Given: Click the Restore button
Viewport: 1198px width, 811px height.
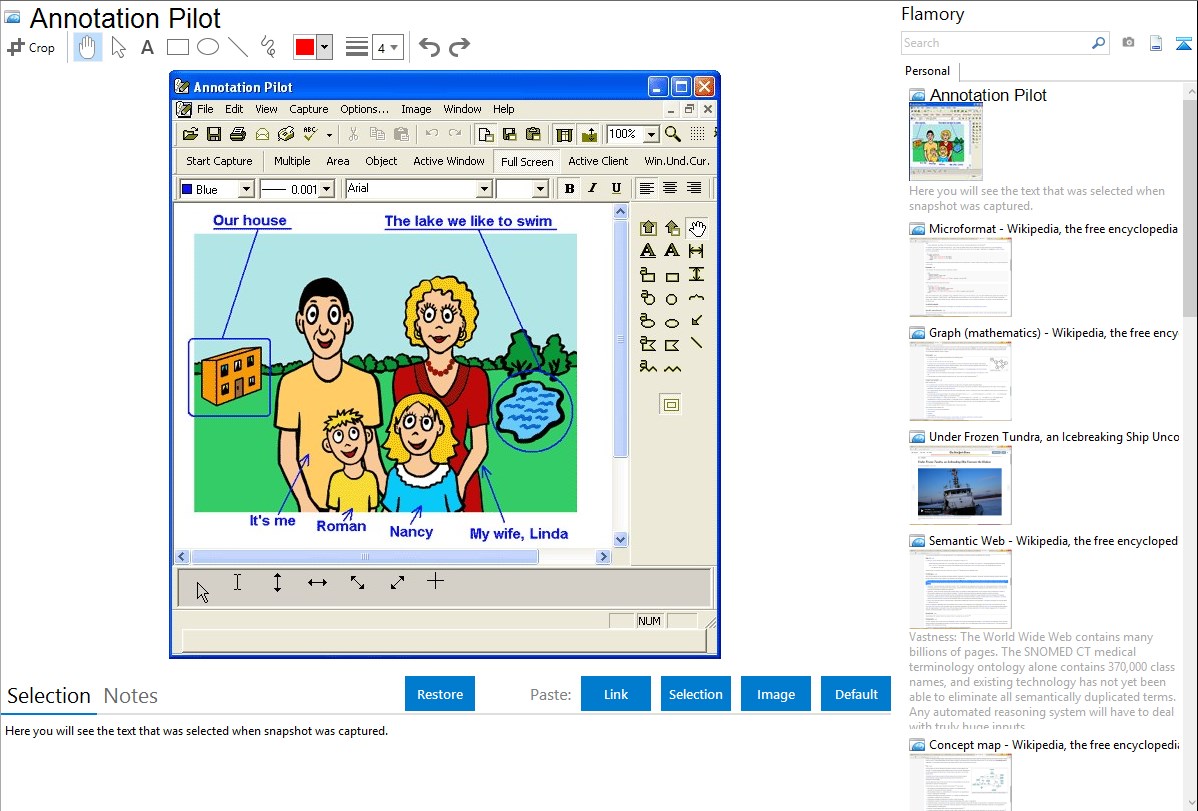Looking at the screenshot, I should [440, 694].
